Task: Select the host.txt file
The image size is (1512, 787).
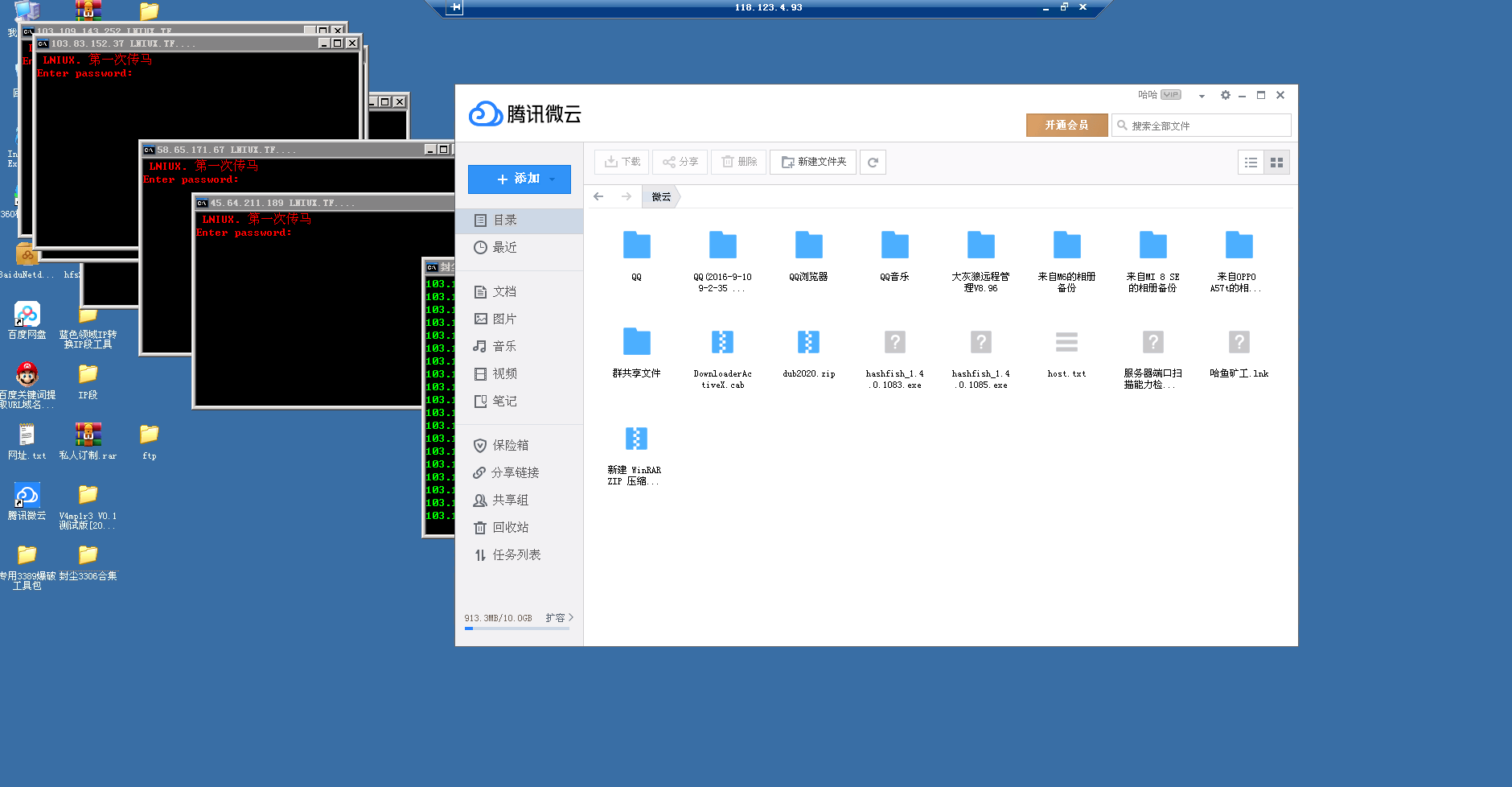Action: pos(1066,342)
